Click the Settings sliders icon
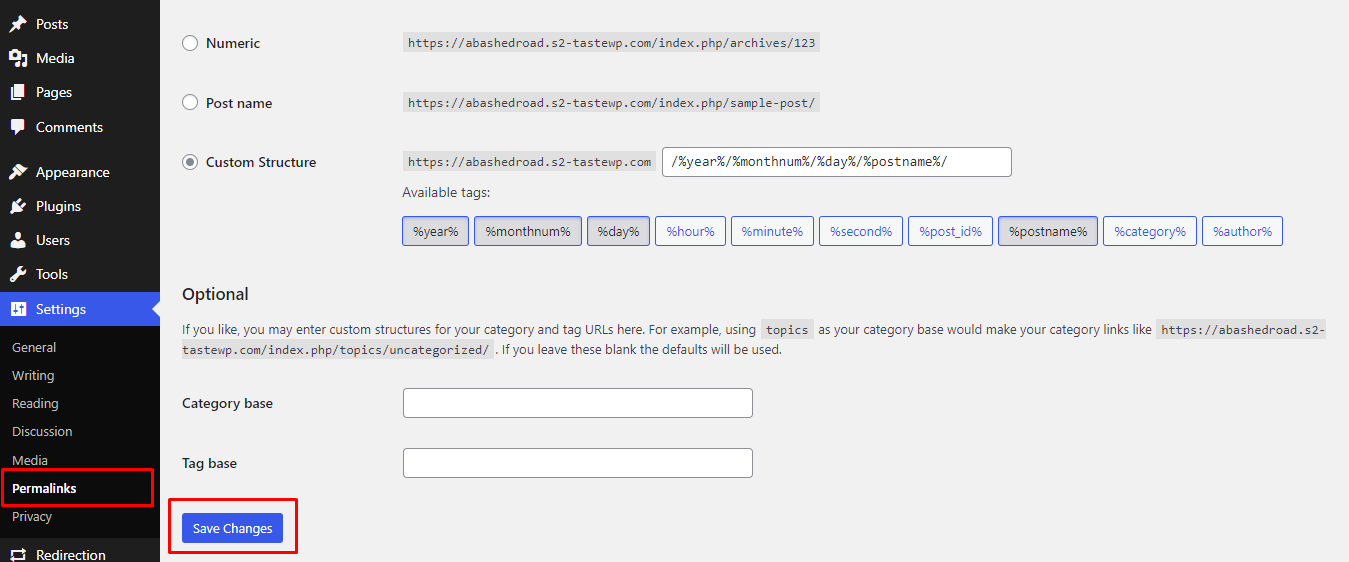The width and height of the screenshot is (1349, 562). coord(18,309)
